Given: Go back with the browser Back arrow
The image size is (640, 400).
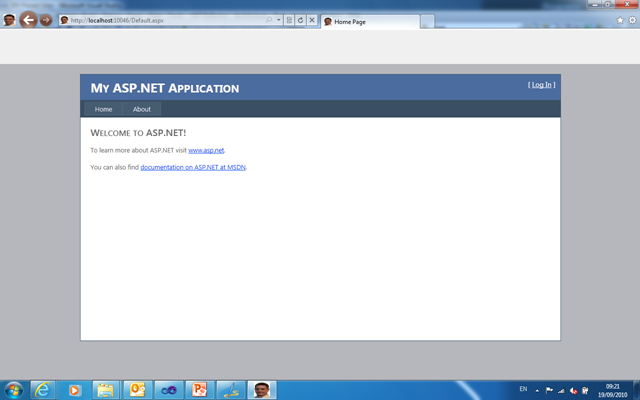Looking at the screenshot, I should (x=28, y=20).
